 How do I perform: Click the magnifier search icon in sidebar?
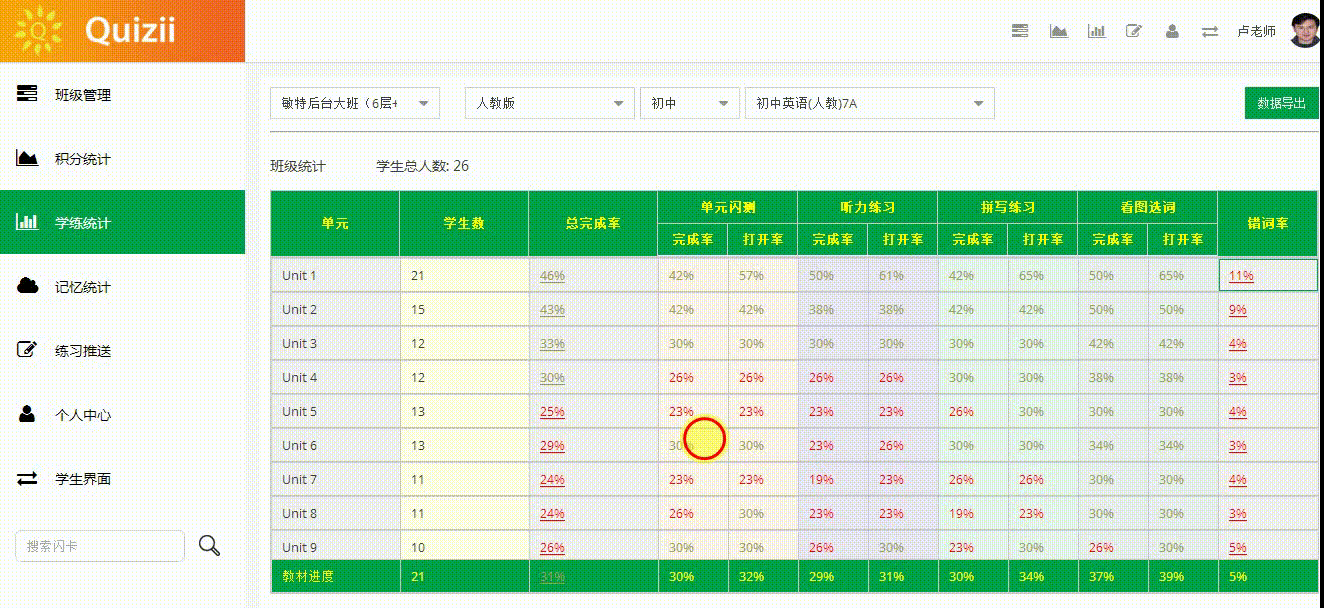click(209, 545)
